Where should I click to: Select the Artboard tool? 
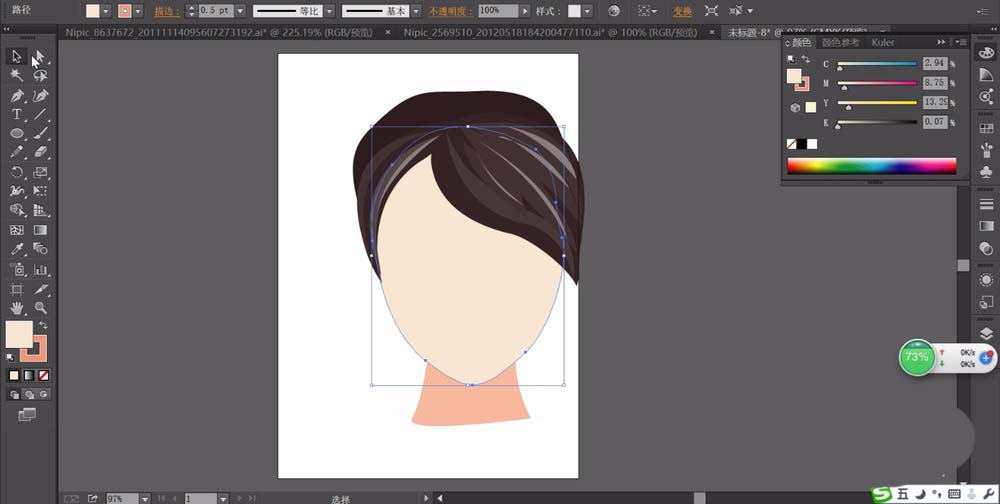point(17,289)
